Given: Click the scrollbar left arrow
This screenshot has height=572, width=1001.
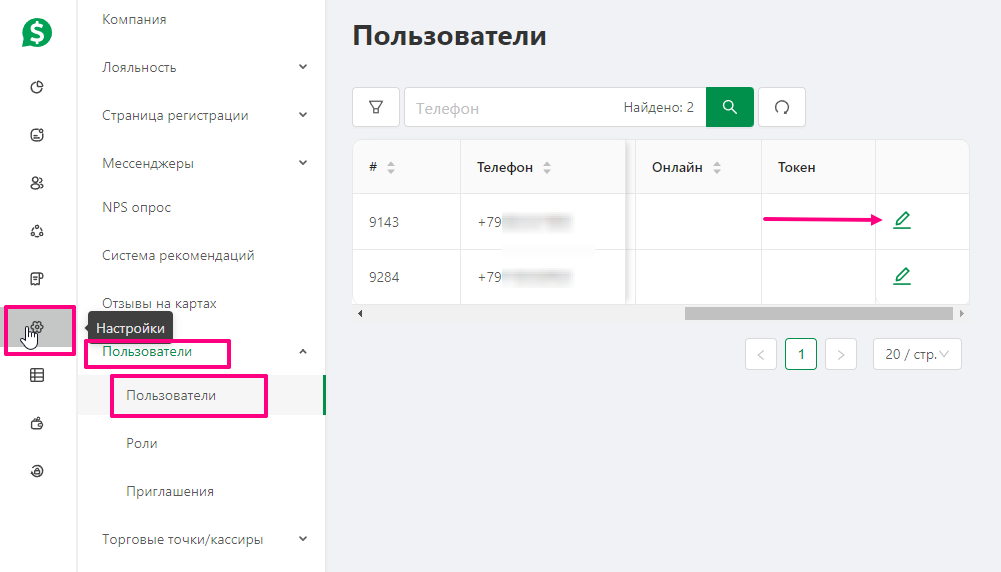Looking at the screenshot, I should pos(360,313).
